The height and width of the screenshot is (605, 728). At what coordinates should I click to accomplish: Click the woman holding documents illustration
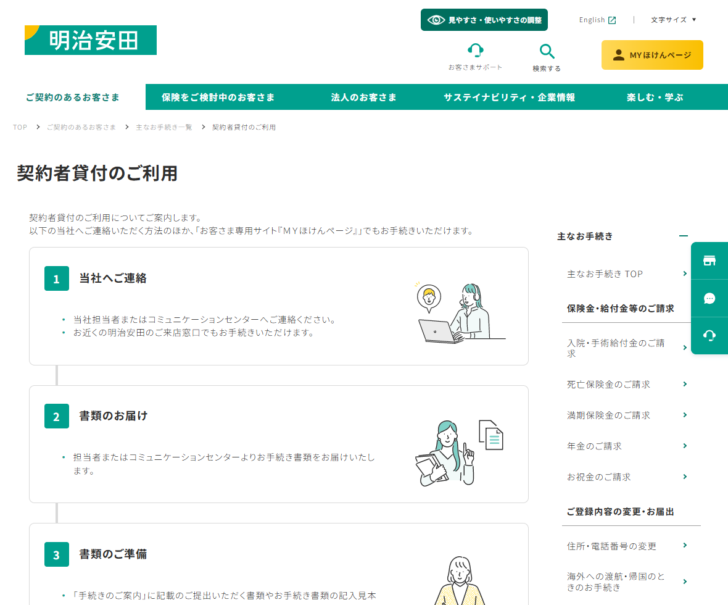pyautogui.click(x=459, y=452)
